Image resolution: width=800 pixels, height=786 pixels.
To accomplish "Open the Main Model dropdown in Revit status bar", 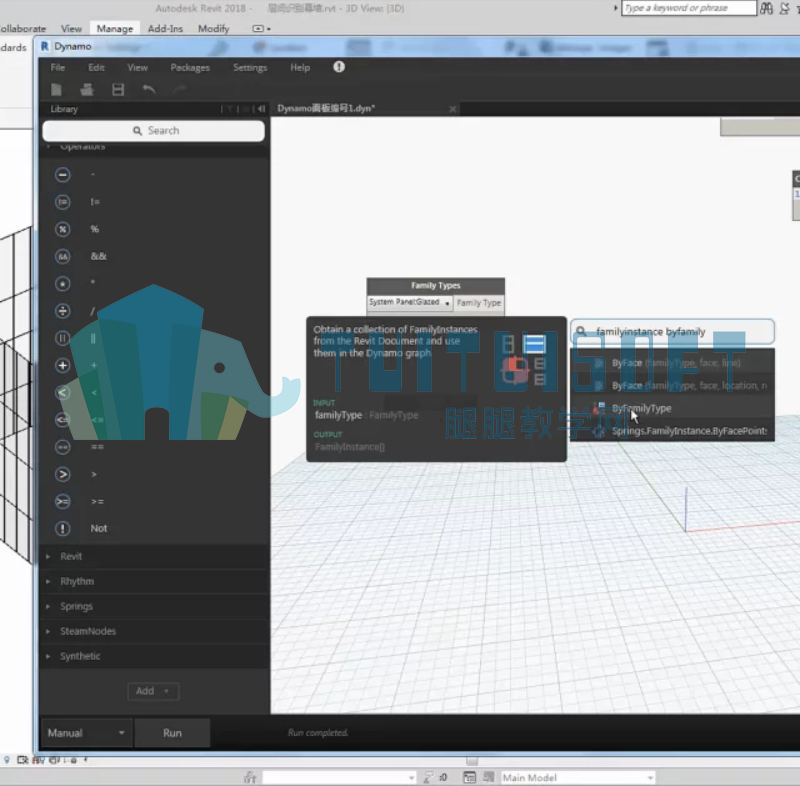I will (x=578, y=777).
